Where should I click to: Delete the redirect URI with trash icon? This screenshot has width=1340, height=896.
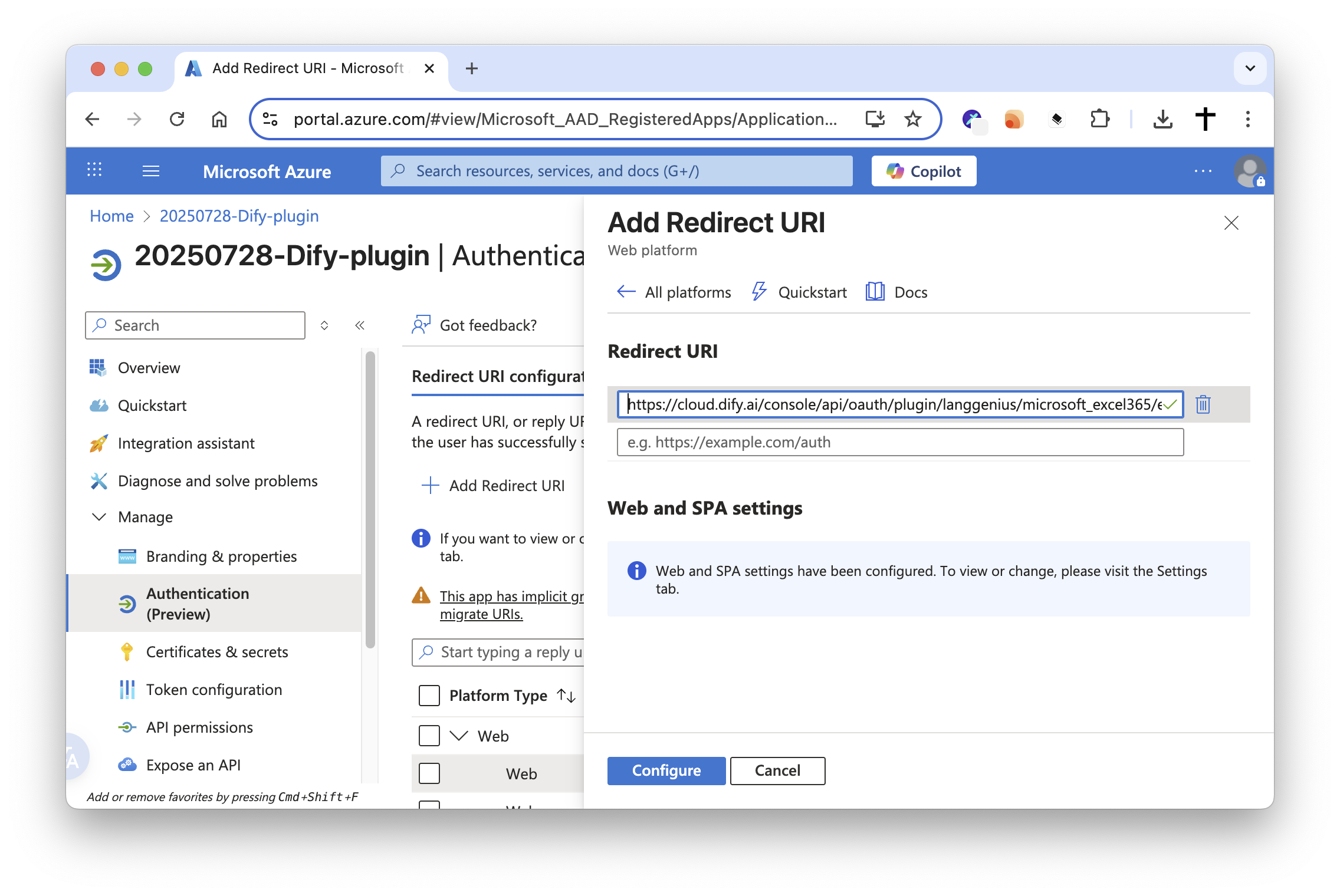(x=1203, y=404)
